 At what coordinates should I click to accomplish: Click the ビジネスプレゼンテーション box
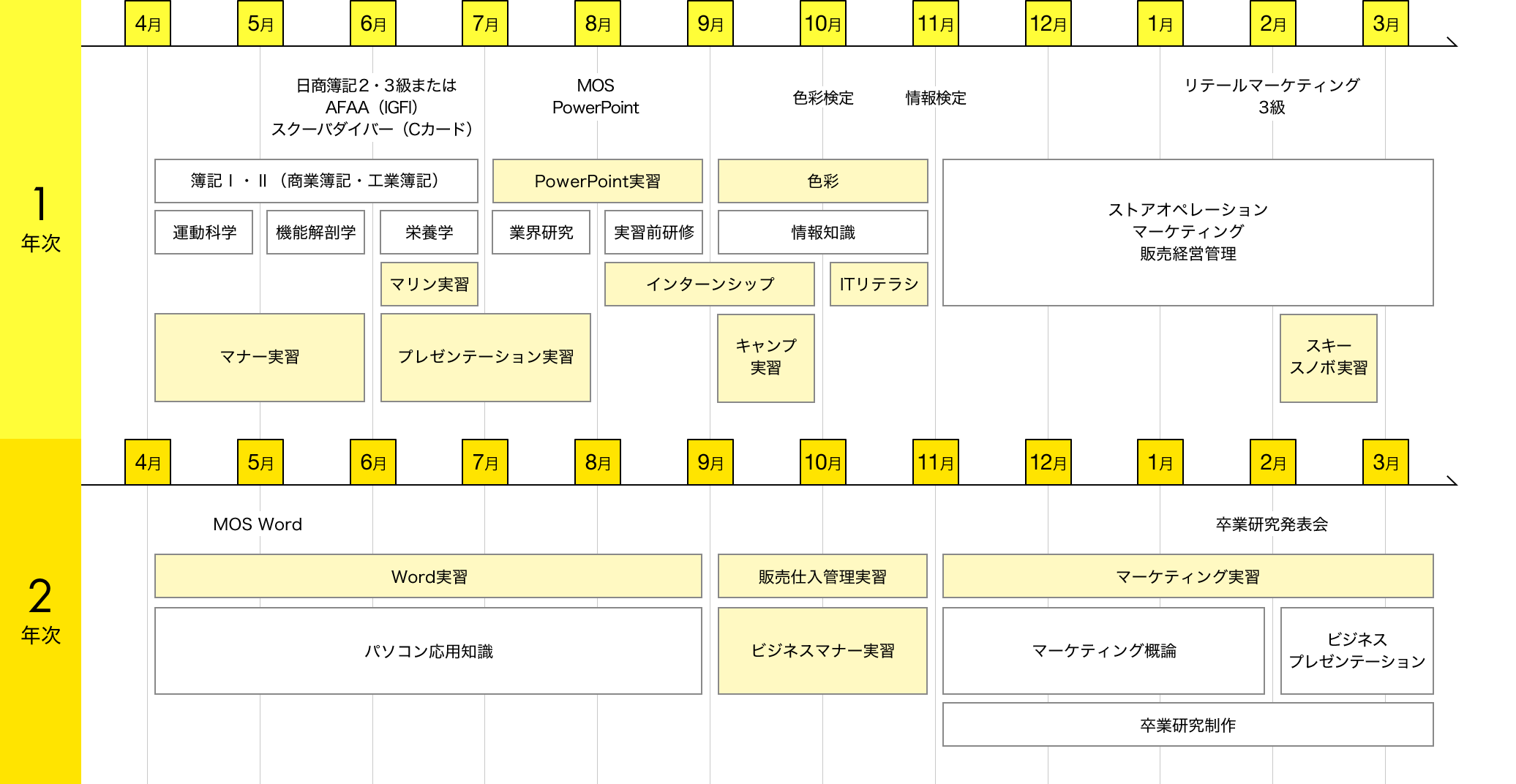pos(1357,651)
